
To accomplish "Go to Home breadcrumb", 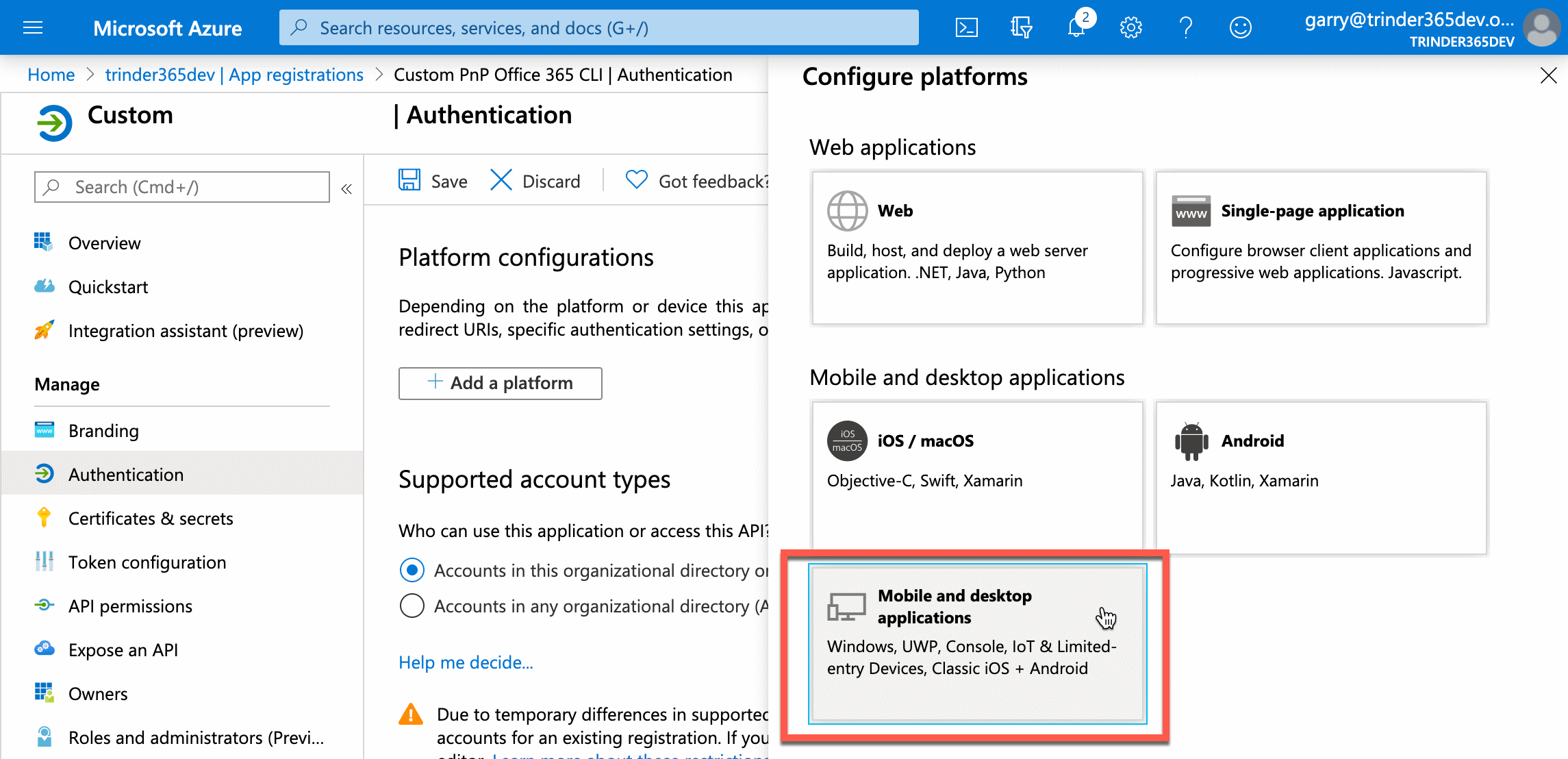I will coord(51,74).
